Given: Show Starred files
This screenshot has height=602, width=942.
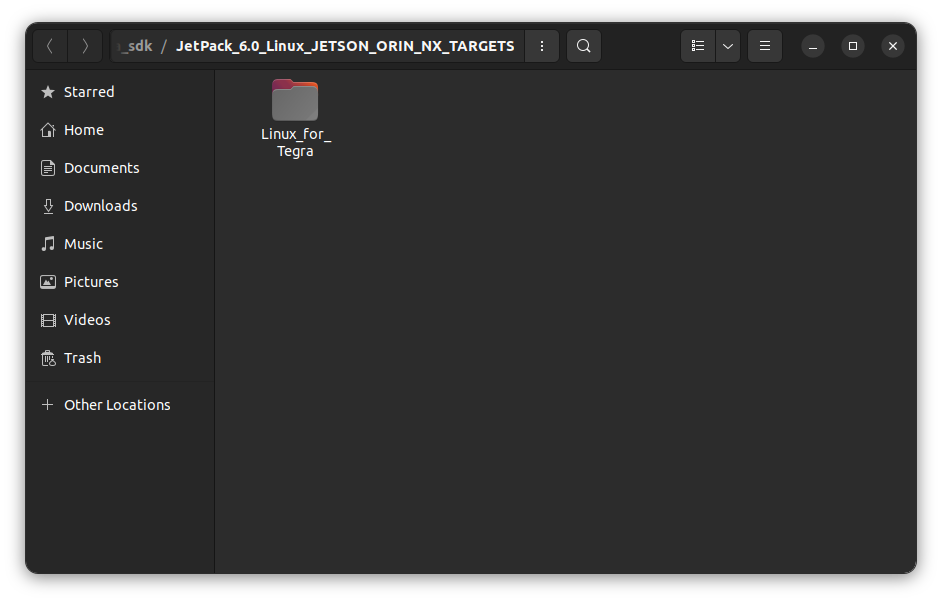Looking at the screenshot, I should (89, 91).
